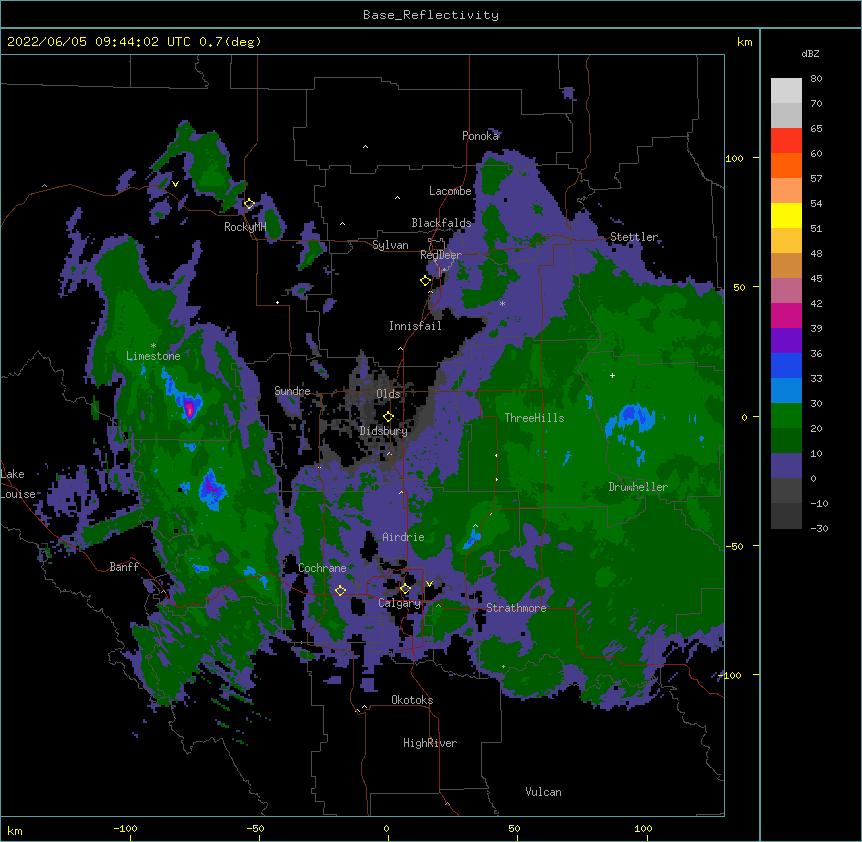Click the Innisfail label

415,326
